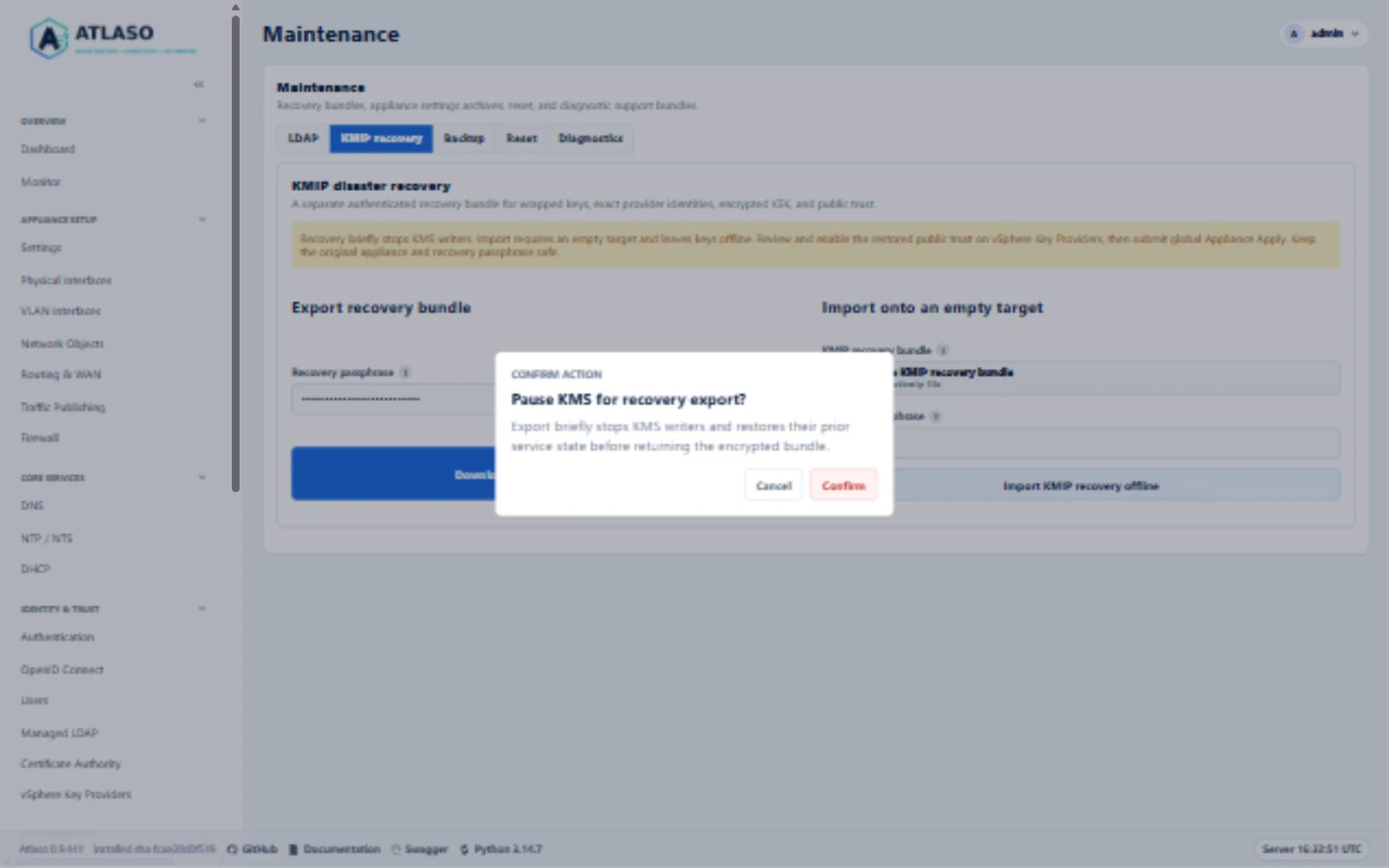Image resolution: width=1389 pixels, height=868 pixels.
Task: Click the sidebar vertical scrollbar
Action: [x=235, y=253]
